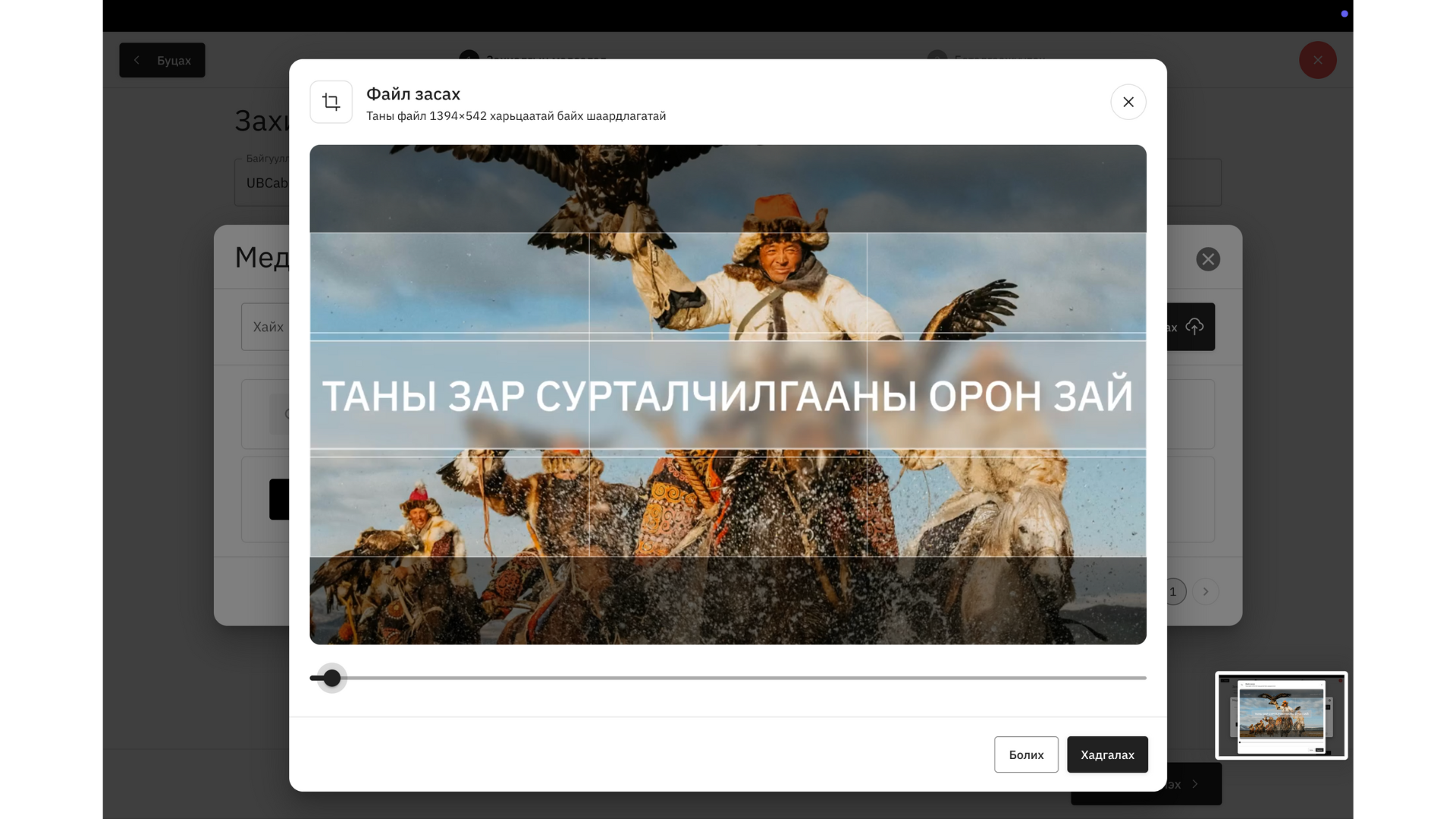
Task: Close the Файл засах dialog with X
Action: point(1128,102)
